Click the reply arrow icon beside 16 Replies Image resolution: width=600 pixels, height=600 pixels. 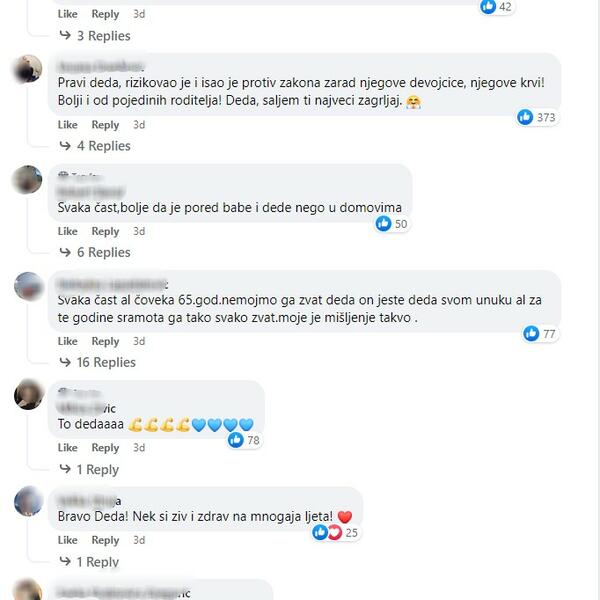coord(65,362)
